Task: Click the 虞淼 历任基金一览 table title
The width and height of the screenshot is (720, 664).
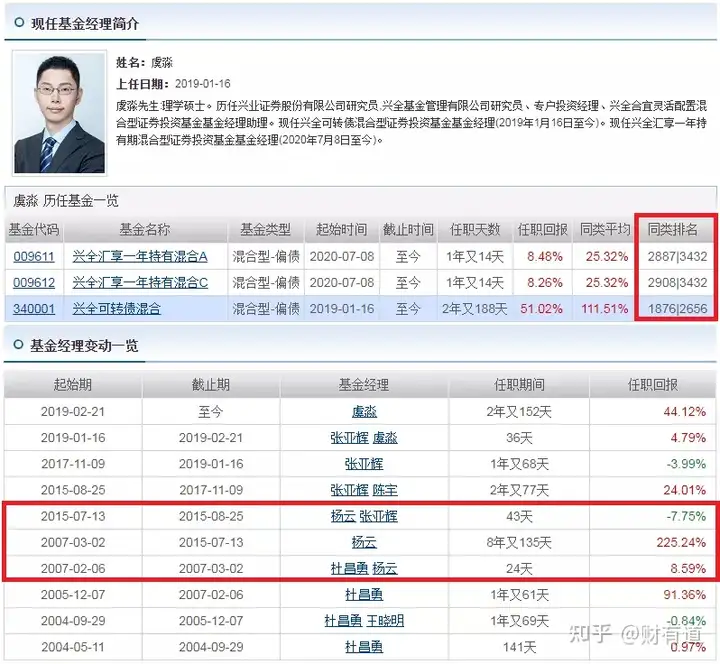Action: [66, 201]
